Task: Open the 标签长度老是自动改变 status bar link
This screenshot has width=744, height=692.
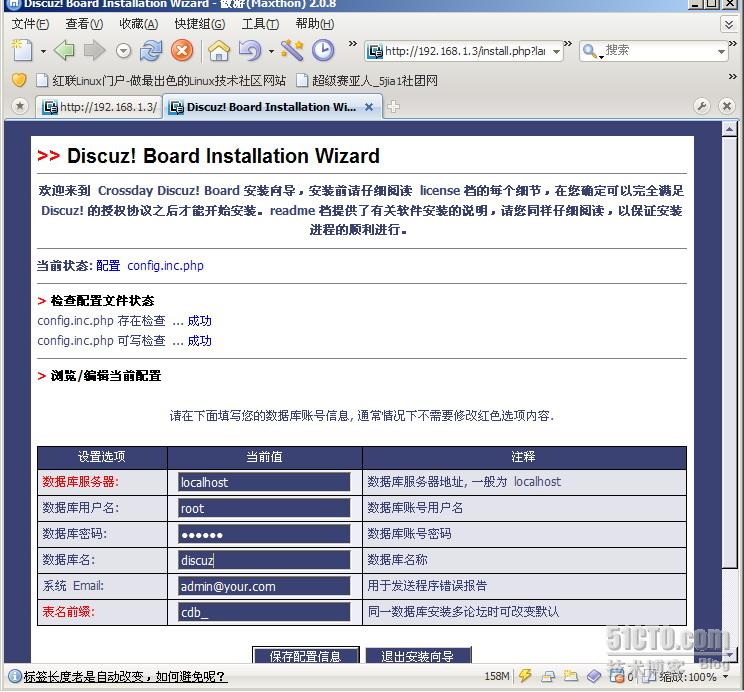Action: (125, 677)
